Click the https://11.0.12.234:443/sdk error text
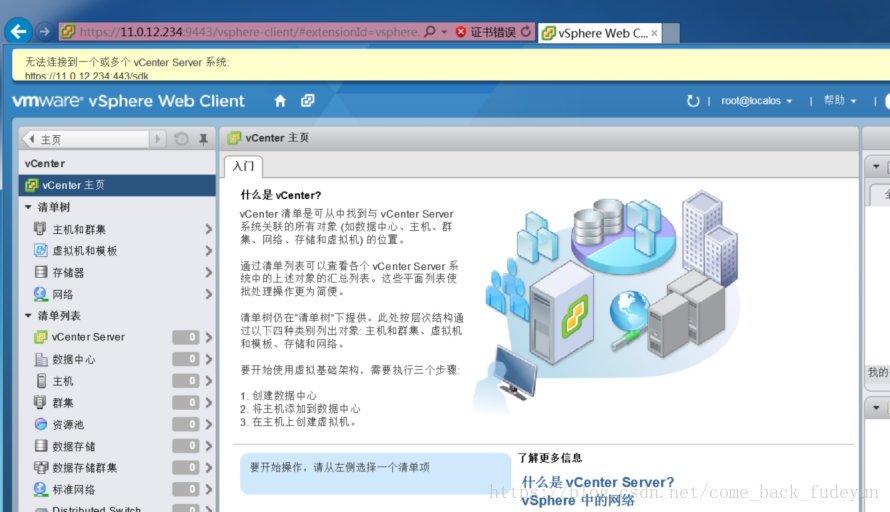This screenshot has height=512, width=890. 87,76
